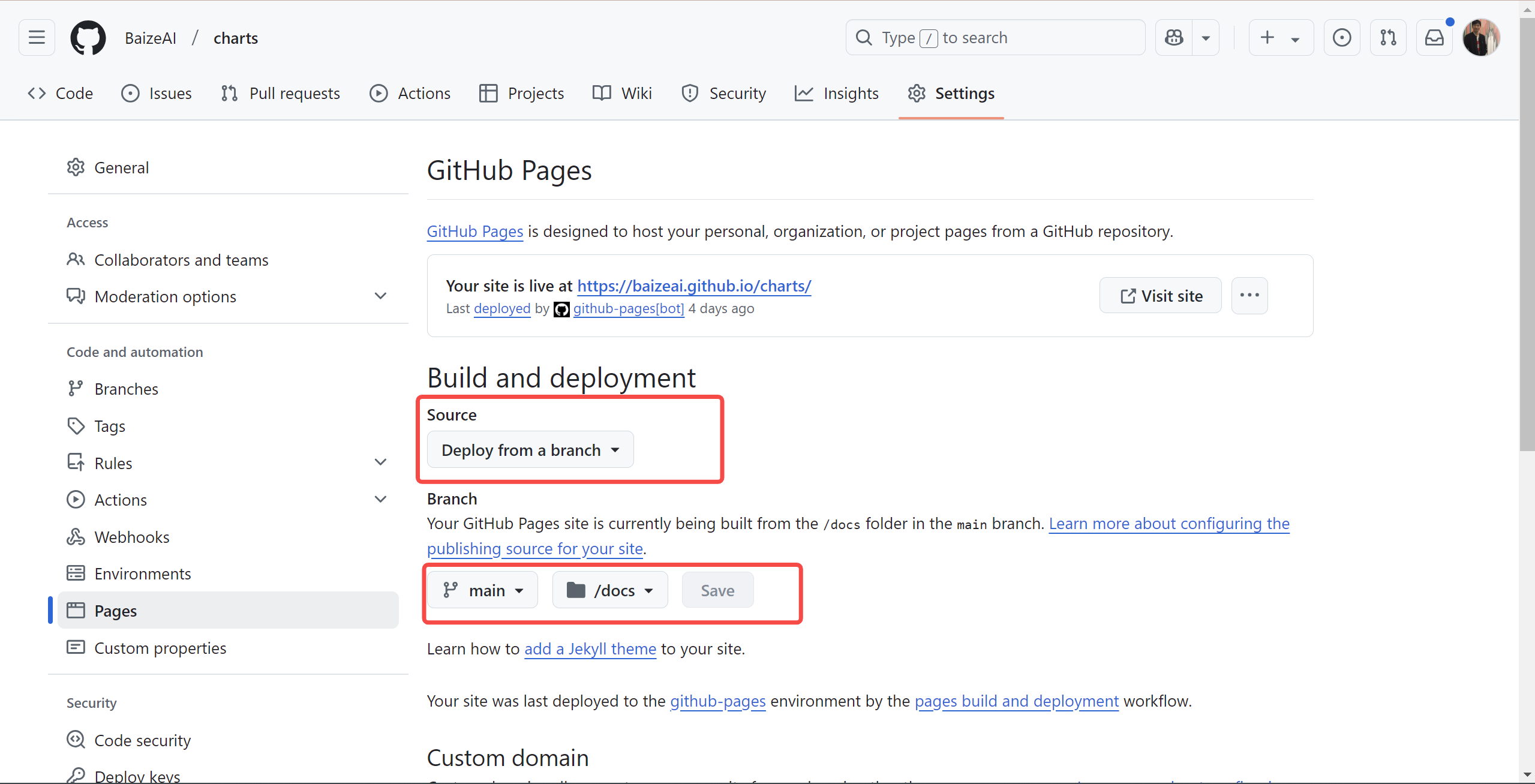Open pages build and deployment workflow link
Viewport: 1535px width, 784px height.
[x=1017, y=701]
